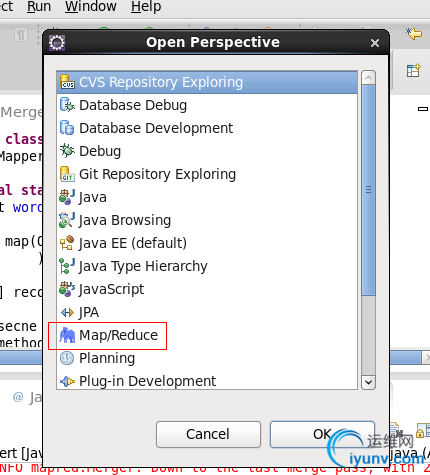Click the JPA arrows icon

(x=67, y=312)
